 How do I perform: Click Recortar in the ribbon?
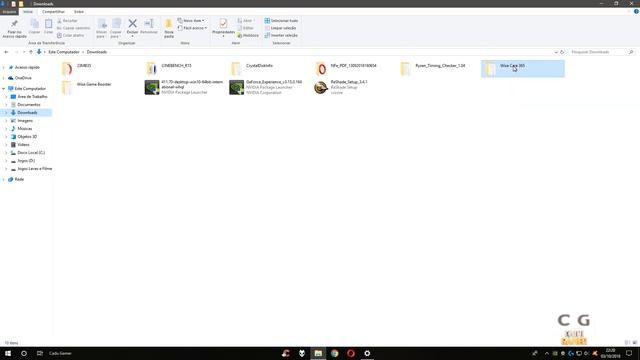pyautogui.click(x=67, y=20)
